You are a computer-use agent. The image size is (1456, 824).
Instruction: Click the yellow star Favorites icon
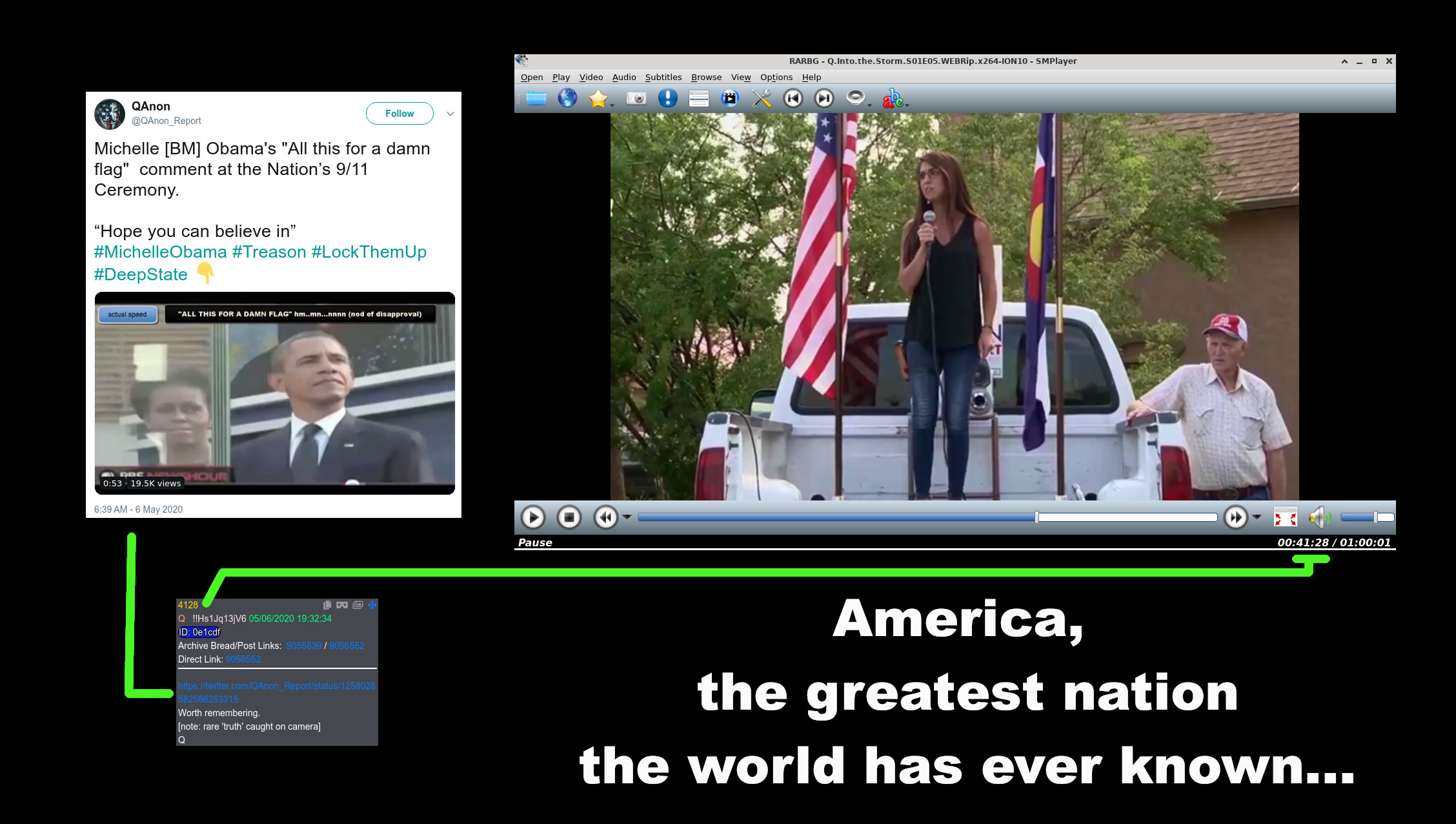598,98
